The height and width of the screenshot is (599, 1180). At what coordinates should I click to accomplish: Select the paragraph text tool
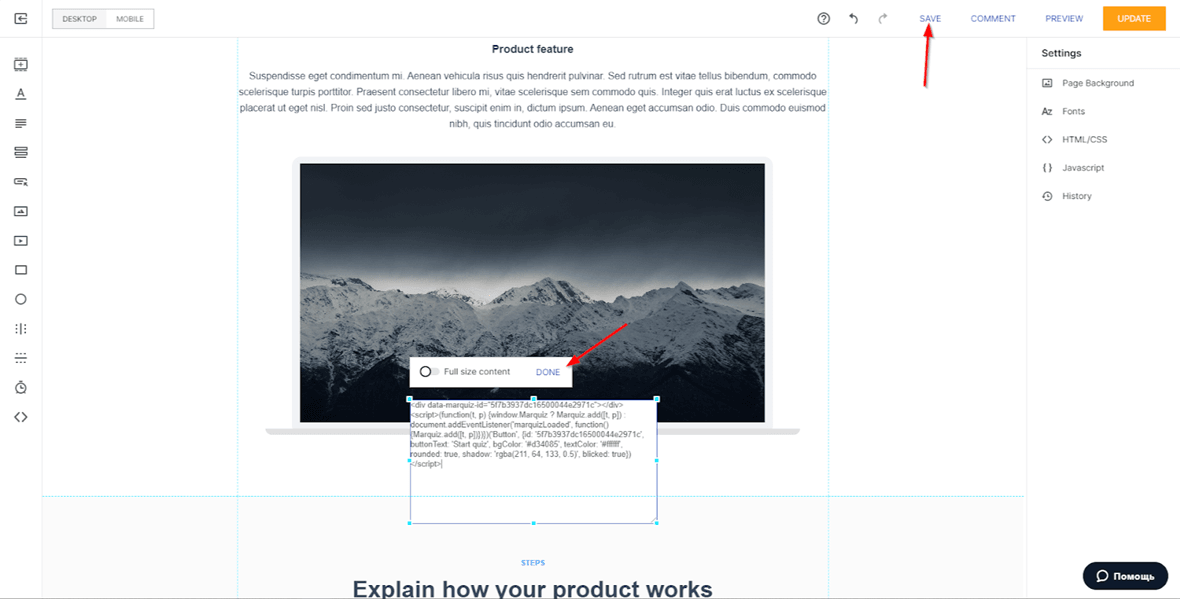pos(21,123)
